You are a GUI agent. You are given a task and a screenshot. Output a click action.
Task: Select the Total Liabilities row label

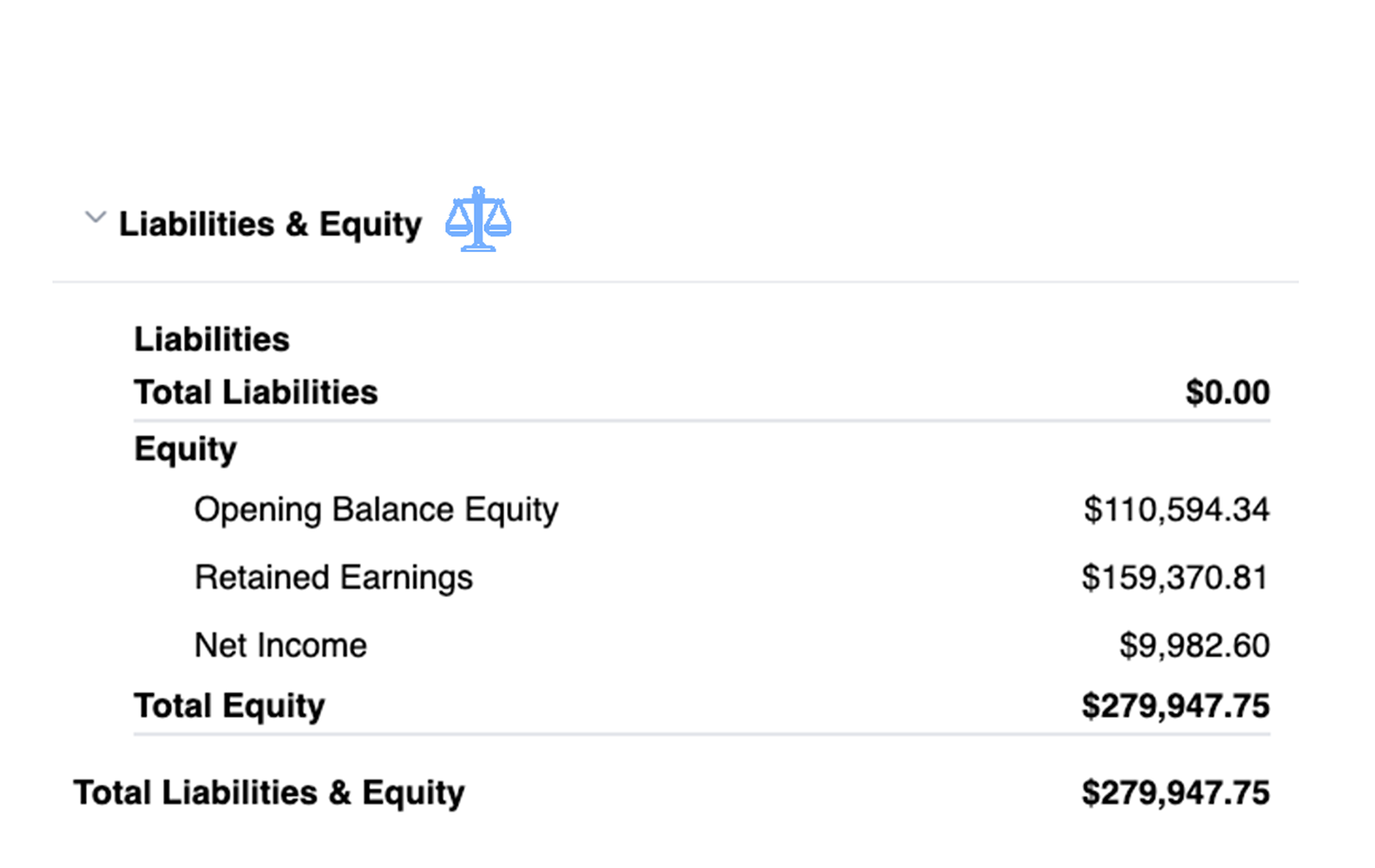click(256, 392)
